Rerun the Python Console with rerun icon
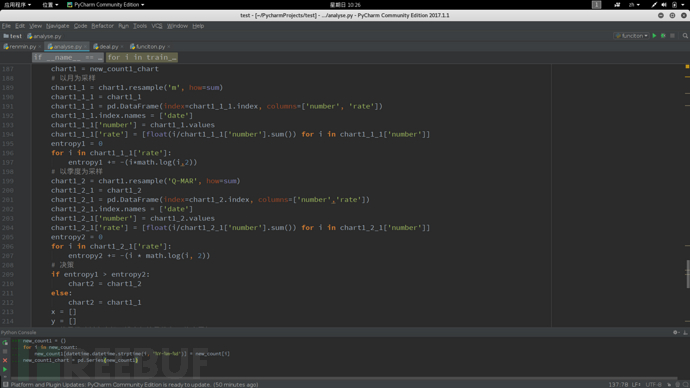 [5, 342]
